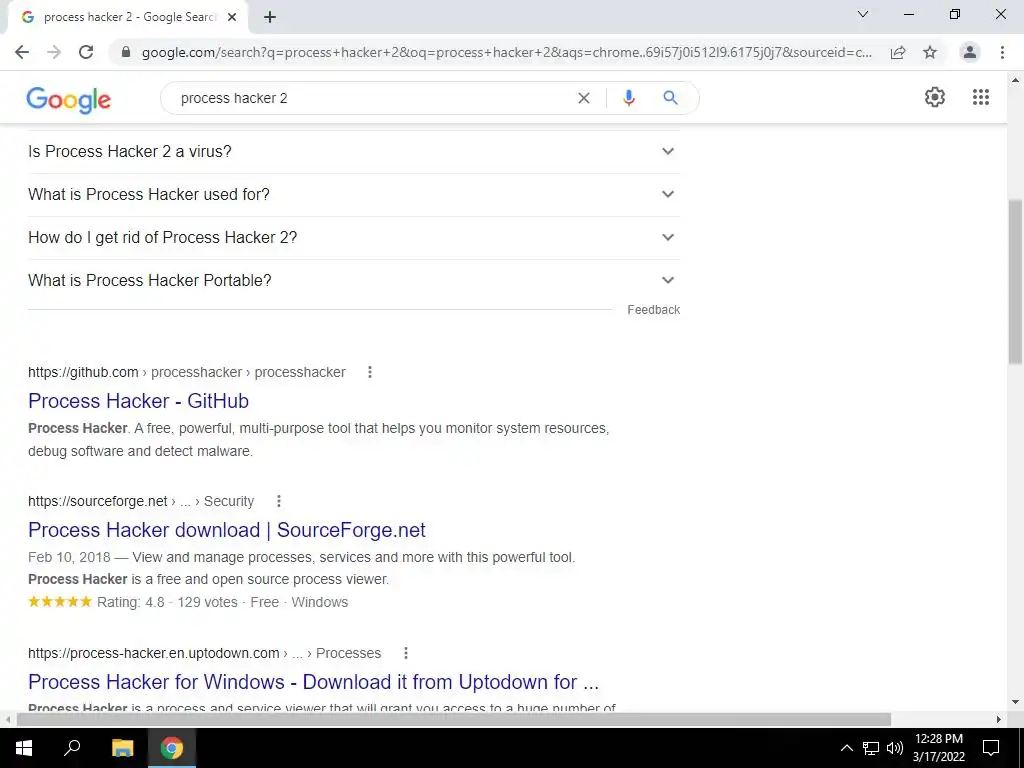Viewport: 1024px width, 768px height.
Task: Close the process hacker 2 tab
Action: 232,17
